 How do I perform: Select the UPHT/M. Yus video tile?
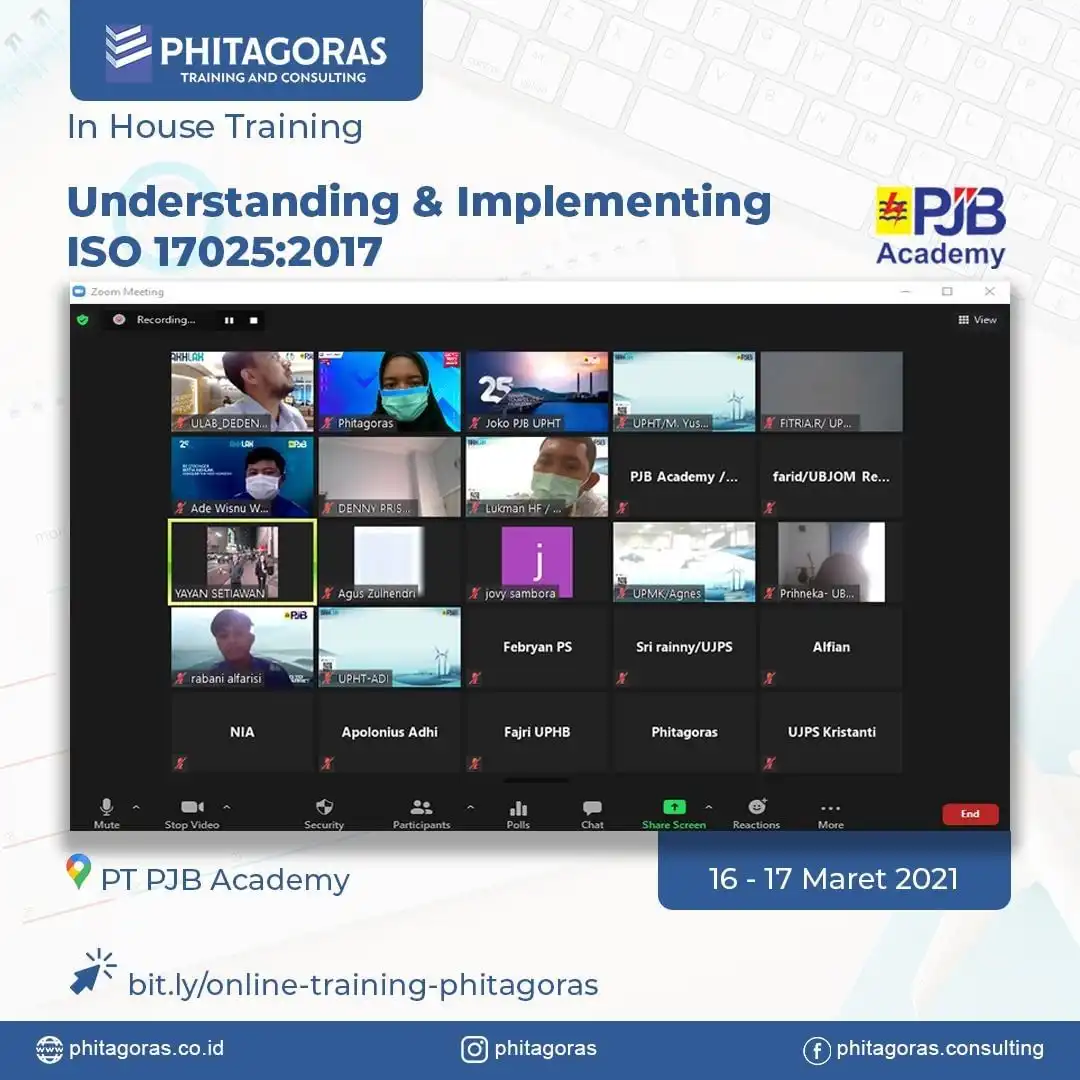point(684,391)
